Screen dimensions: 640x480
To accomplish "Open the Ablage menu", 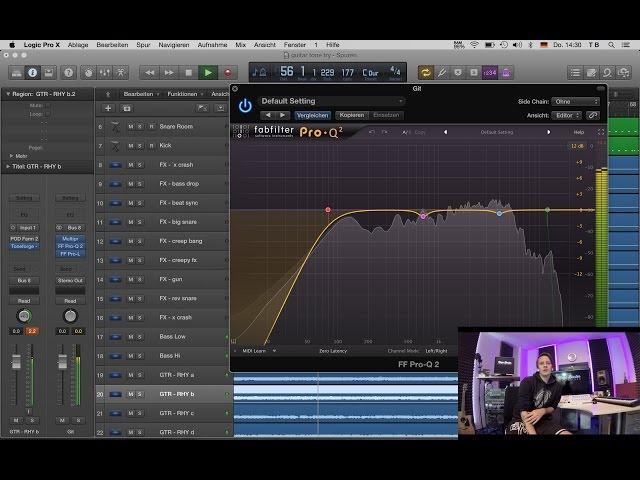I will click(78, 45).
